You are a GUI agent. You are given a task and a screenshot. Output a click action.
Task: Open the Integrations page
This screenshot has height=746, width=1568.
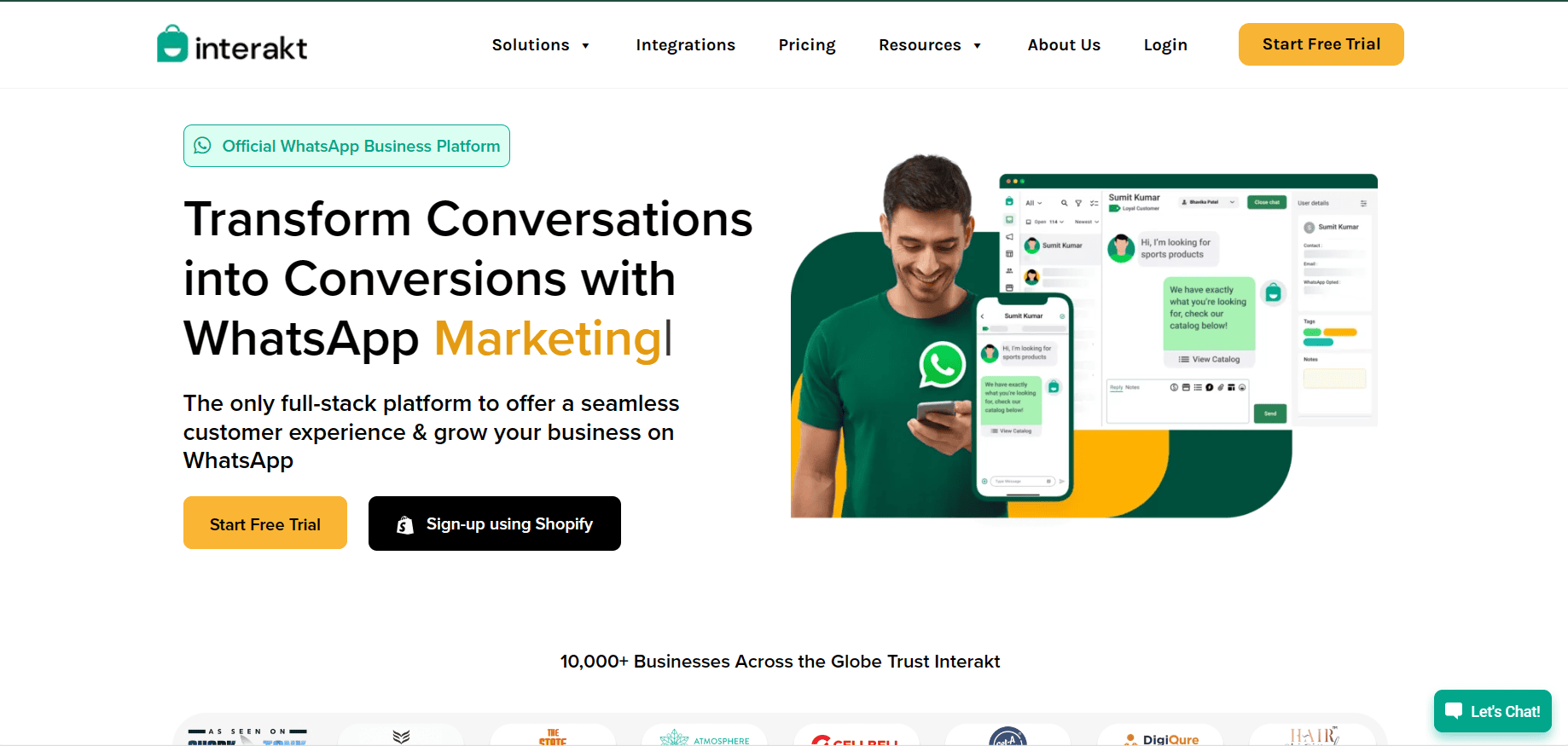[685, 45]
